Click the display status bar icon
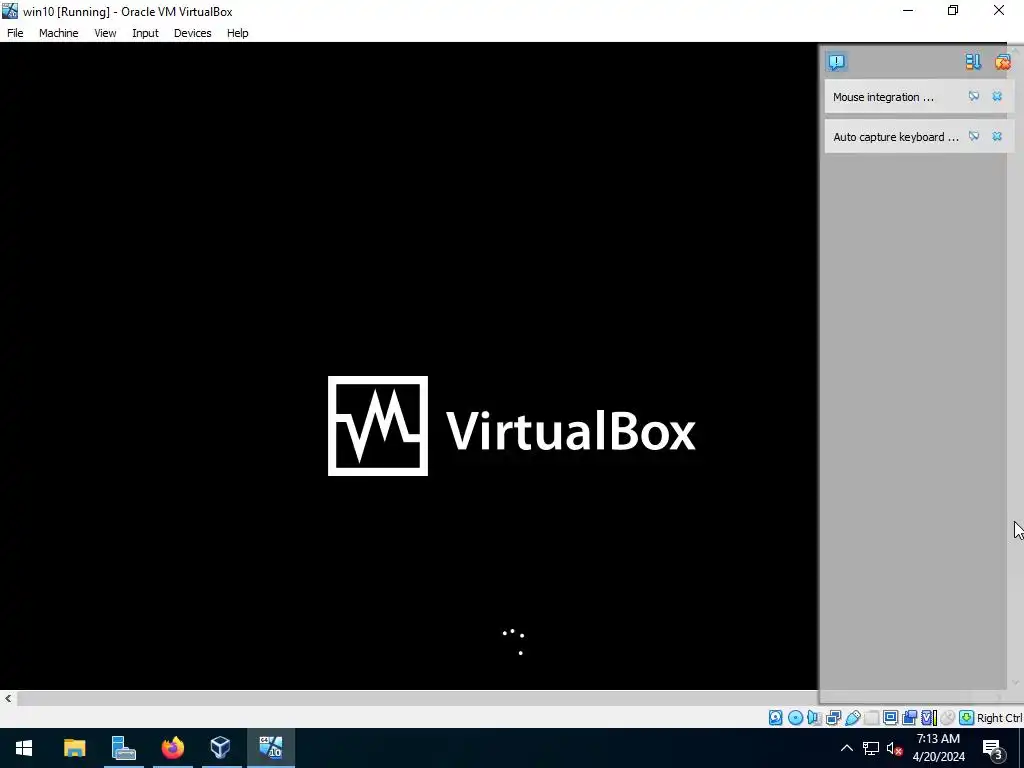Image resolution: width=1024 pixels, height=768 pixels. click(890, 718)
